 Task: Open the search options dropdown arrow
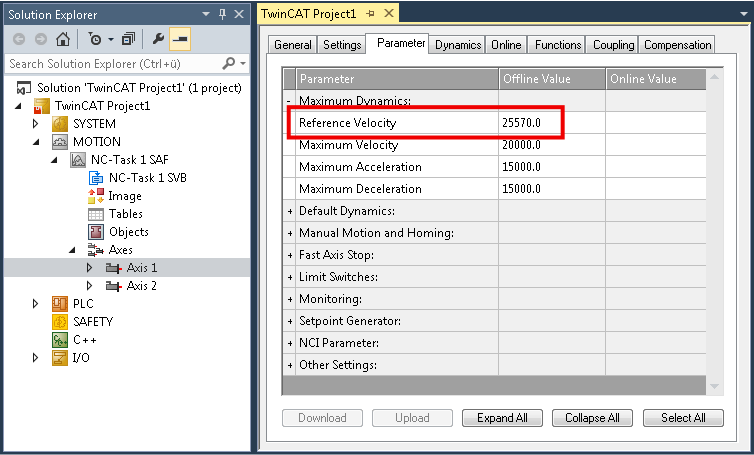[x=243, y=63]
